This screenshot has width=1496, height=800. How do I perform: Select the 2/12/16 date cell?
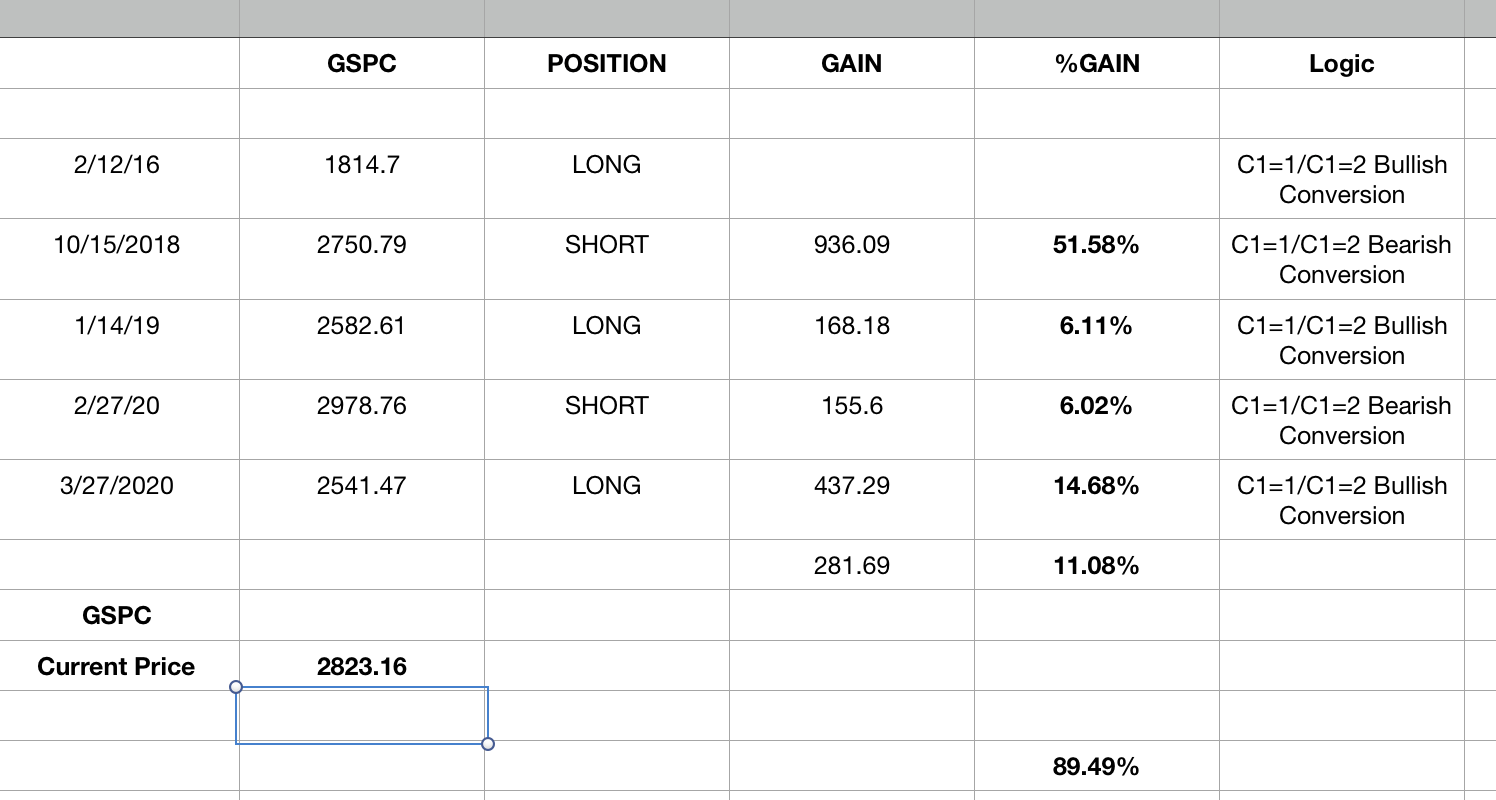click(x=117, y=165)
